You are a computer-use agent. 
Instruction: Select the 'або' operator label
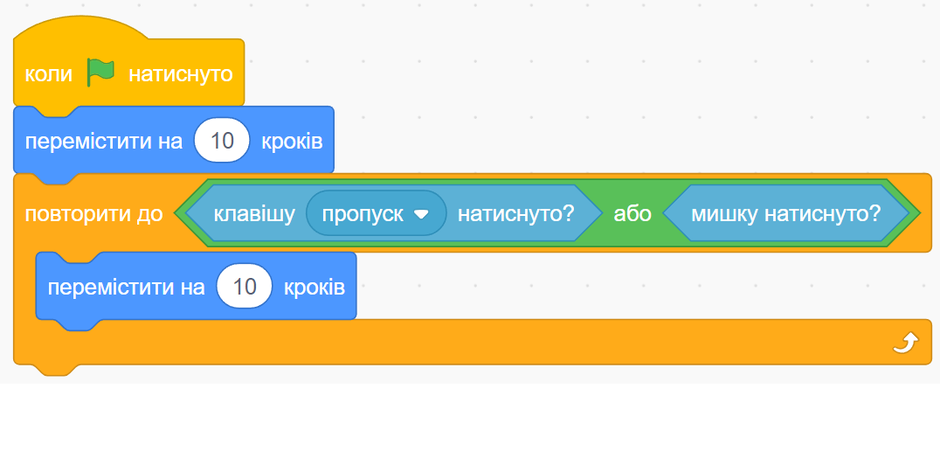[632, 214]
